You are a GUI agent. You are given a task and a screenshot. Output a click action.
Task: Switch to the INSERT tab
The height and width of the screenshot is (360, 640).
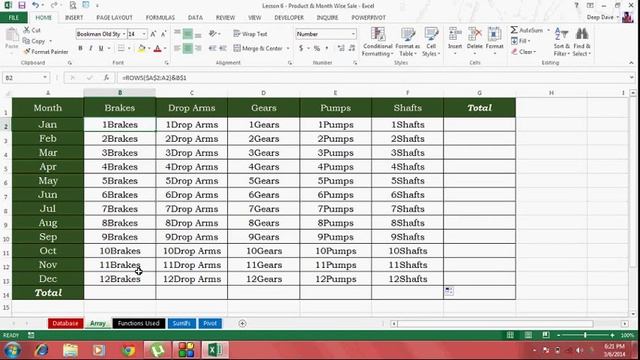coord(74,18)
